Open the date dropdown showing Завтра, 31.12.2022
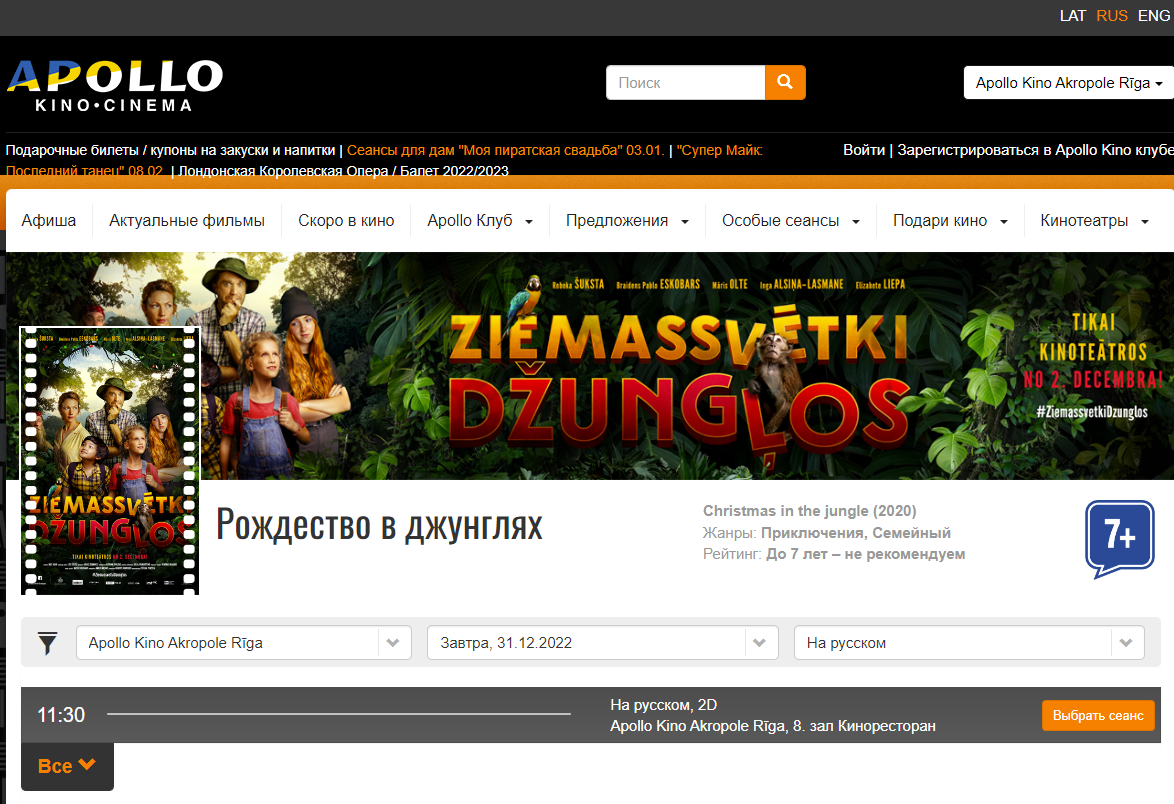The height and width of the screenshot is (804, 1174). 602,643
